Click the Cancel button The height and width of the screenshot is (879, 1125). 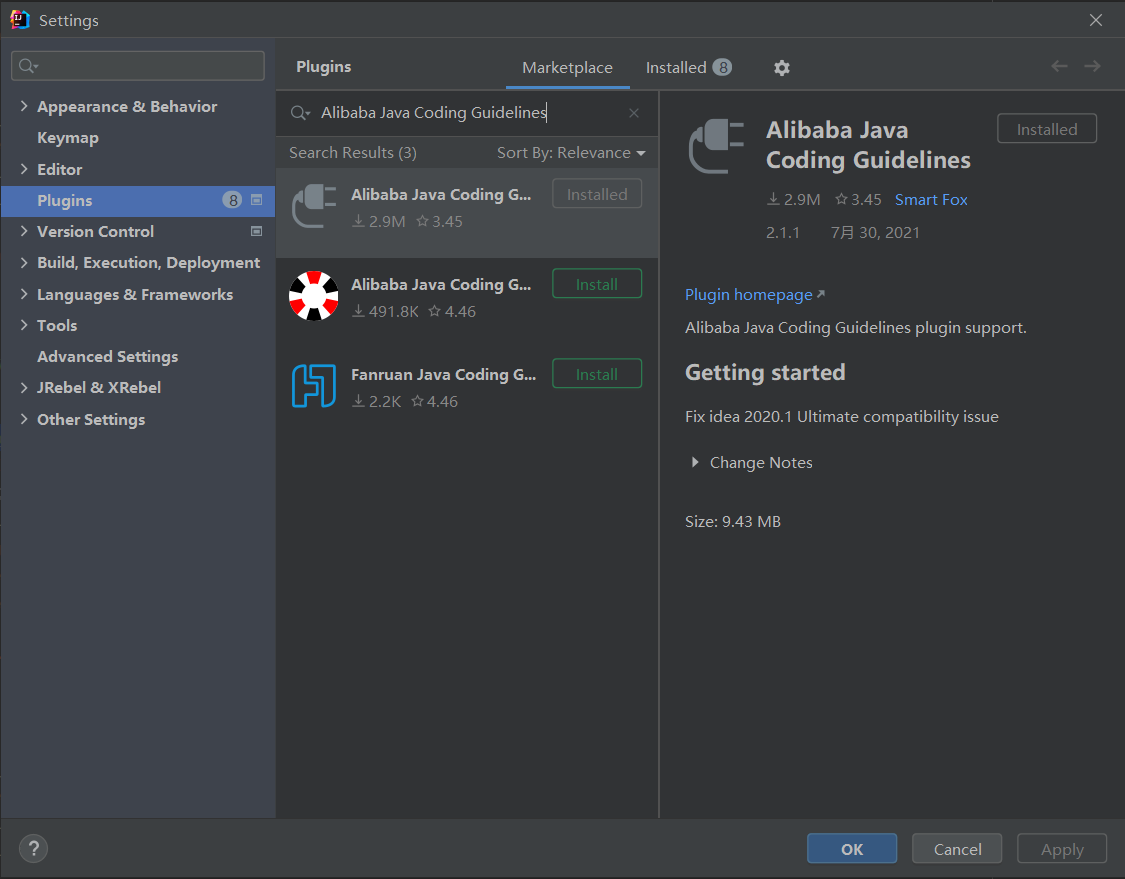click(x=957, y=849)
